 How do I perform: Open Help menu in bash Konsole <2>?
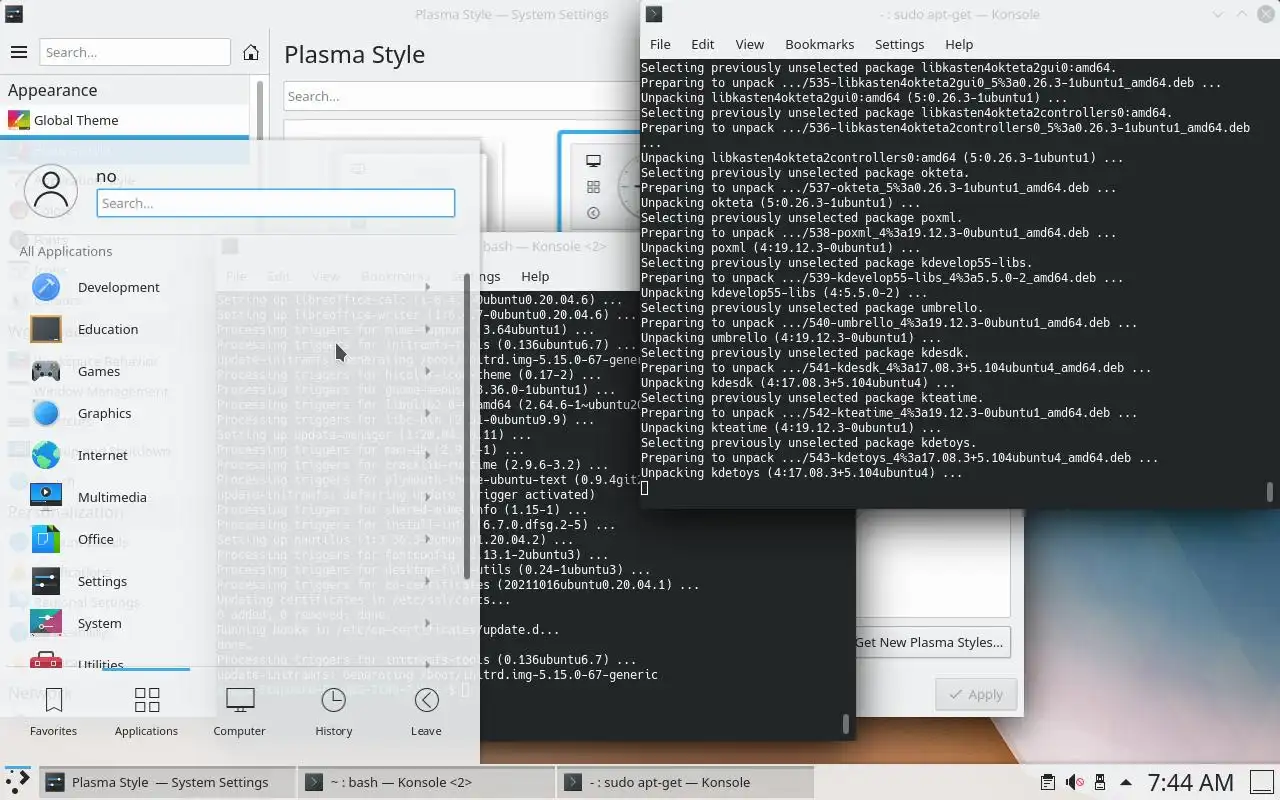(535, 276)
